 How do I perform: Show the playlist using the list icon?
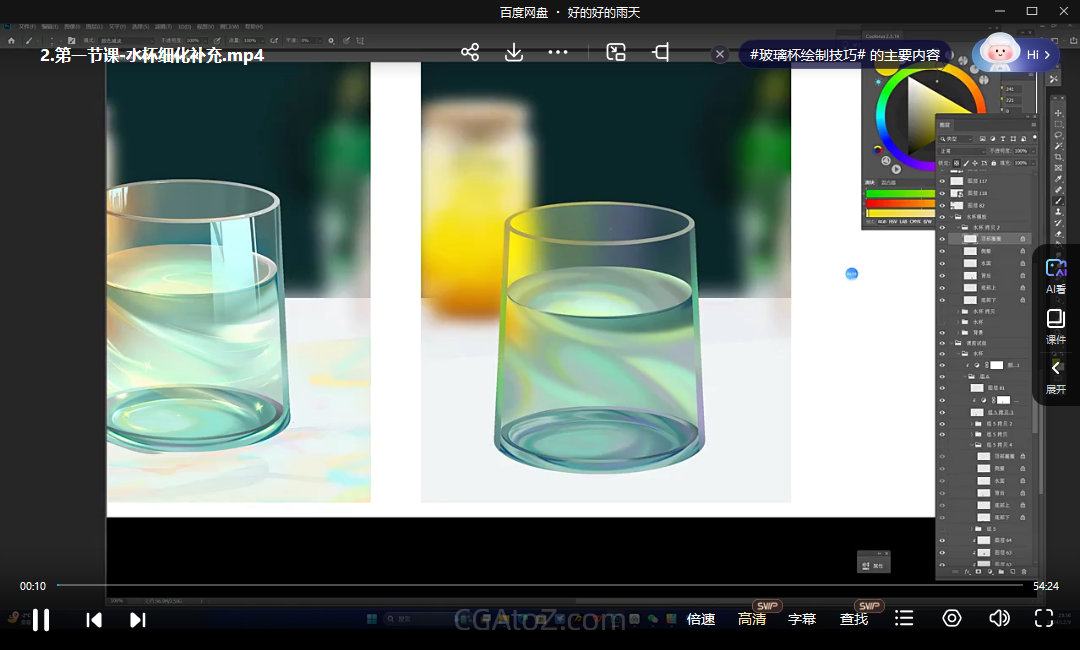[904, 619]
